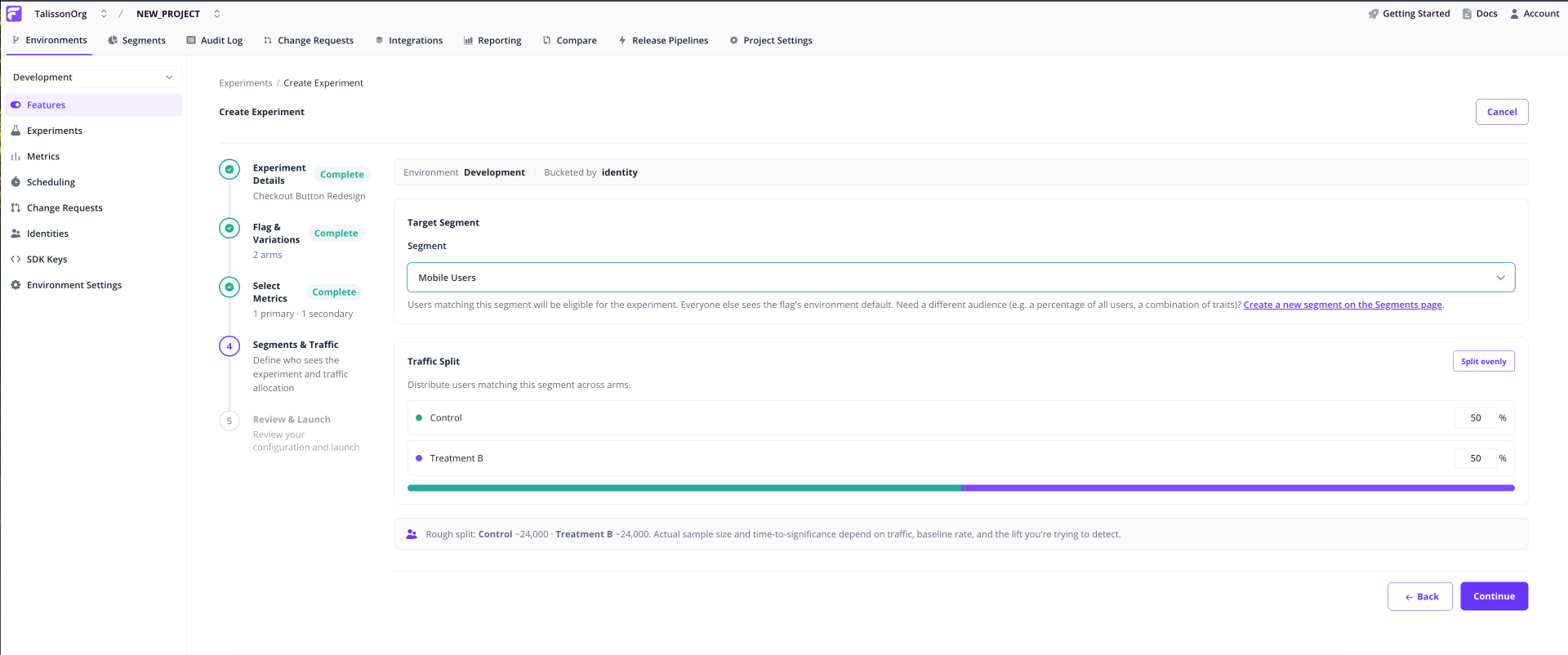This screenshot has height=655, width=1568.
Task: Click the Getting Started rocket icon
Action: [x=1374, y=14]
